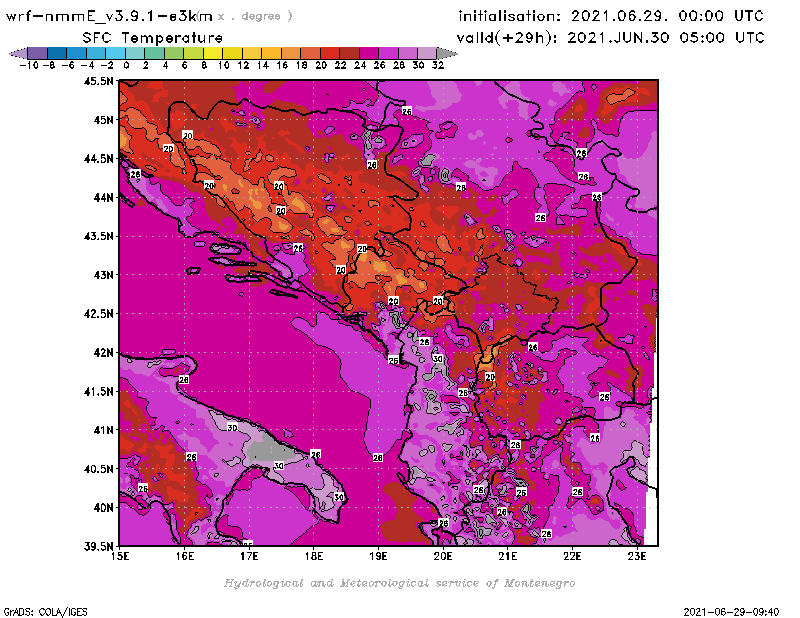Click the legend swatch between 20 and 22
800x618 pixels.
(x=330, y=53)
